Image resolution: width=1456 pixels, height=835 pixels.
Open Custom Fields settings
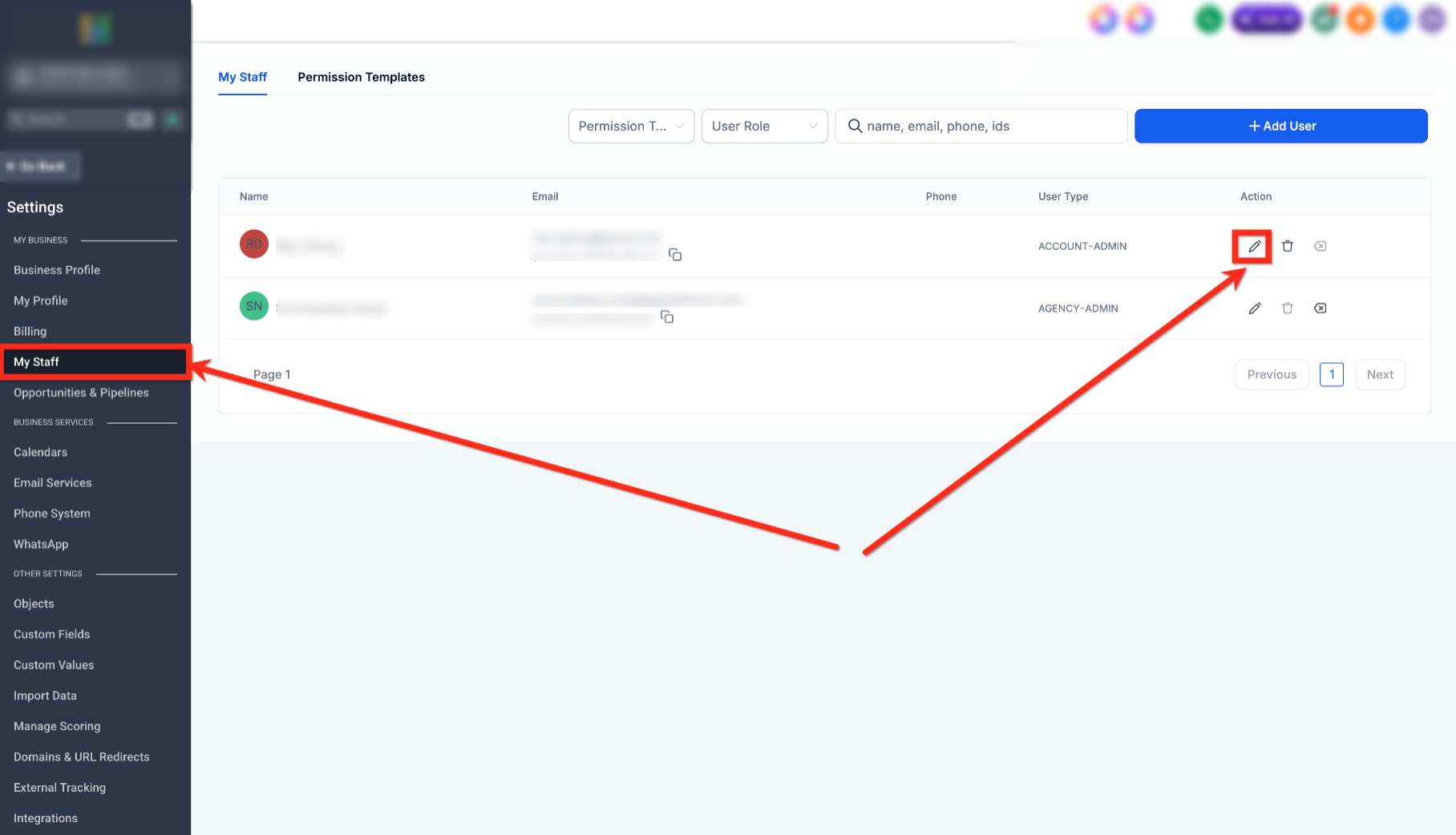[x=52, y=634]
